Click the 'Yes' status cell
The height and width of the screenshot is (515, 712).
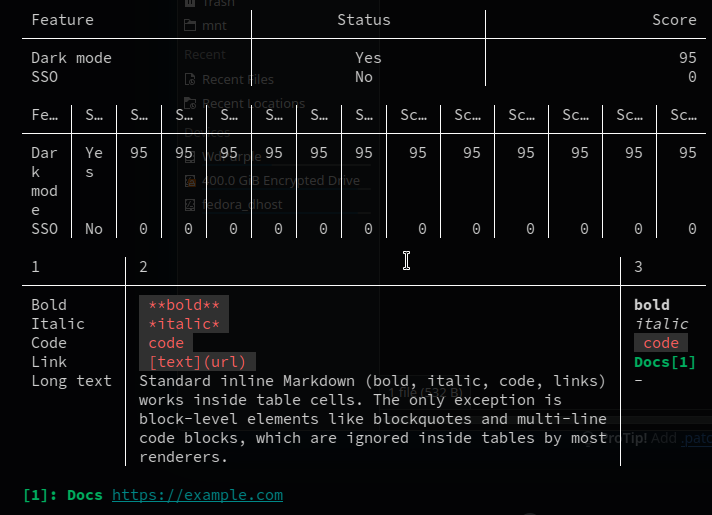click(x=368, y=58)
